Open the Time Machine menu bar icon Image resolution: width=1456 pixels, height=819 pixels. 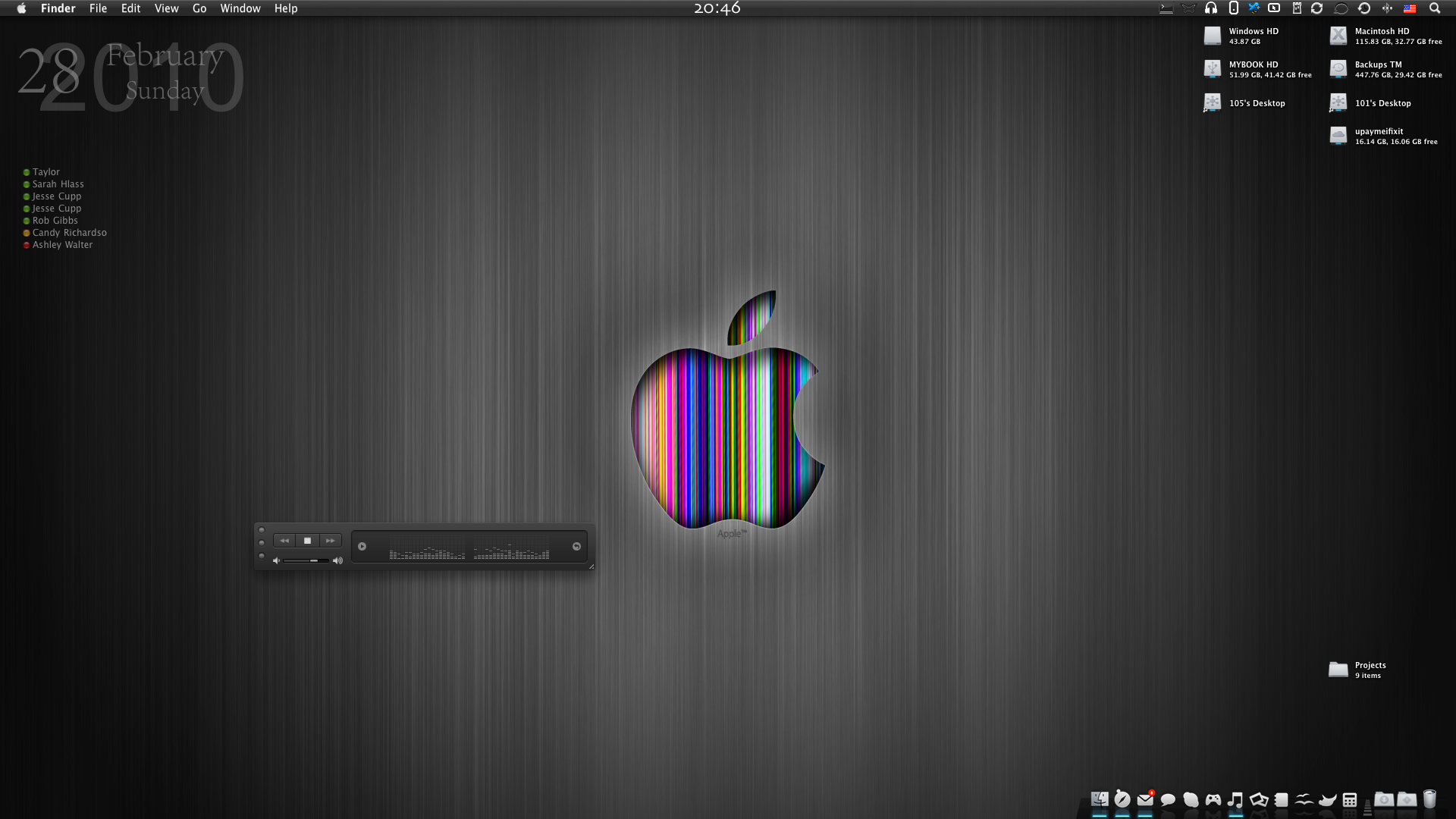click(1364, 8)
